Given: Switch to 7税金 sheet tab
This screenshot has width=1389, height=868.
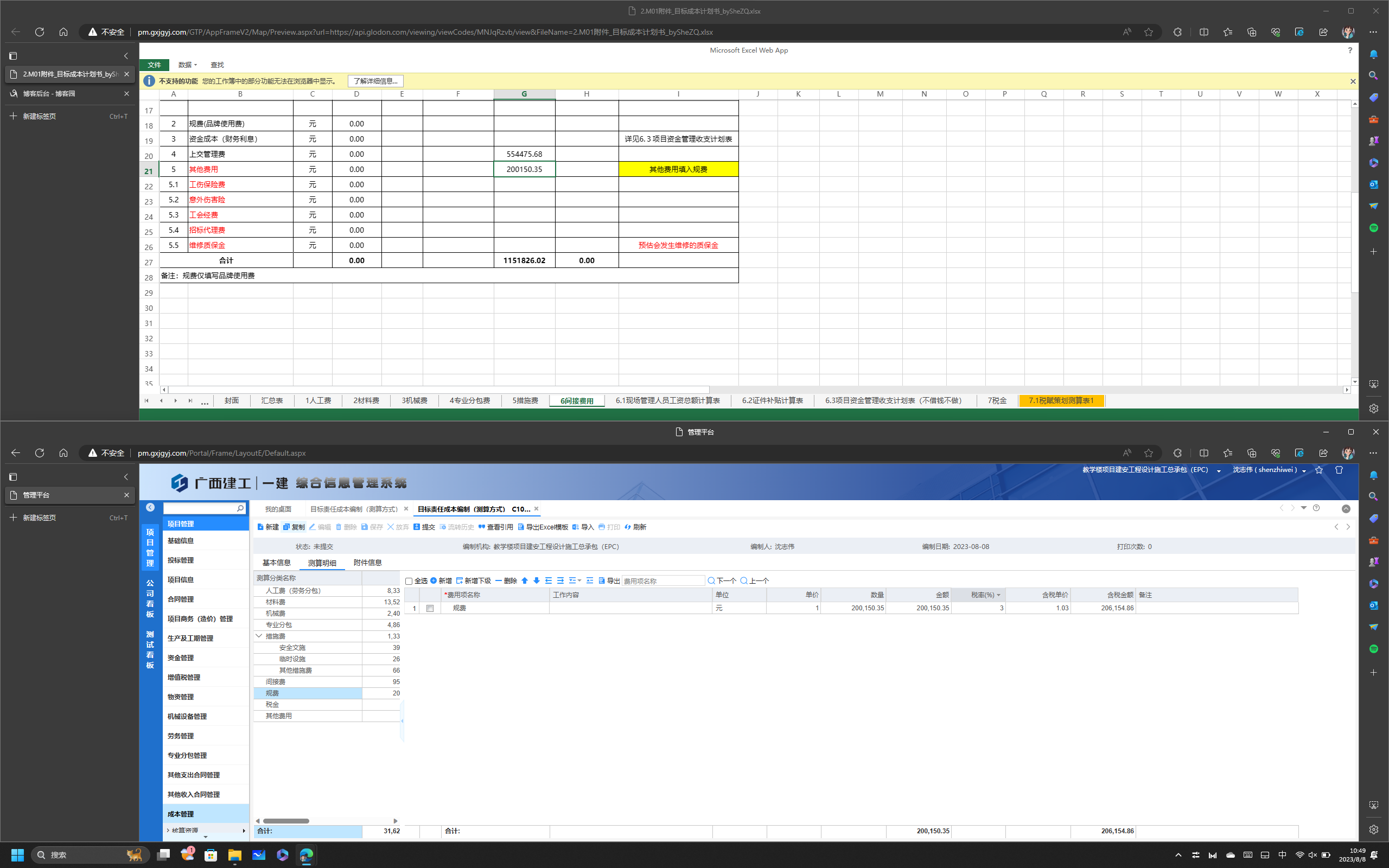Looking at the screenshot, I should click(x=997, y=401).
